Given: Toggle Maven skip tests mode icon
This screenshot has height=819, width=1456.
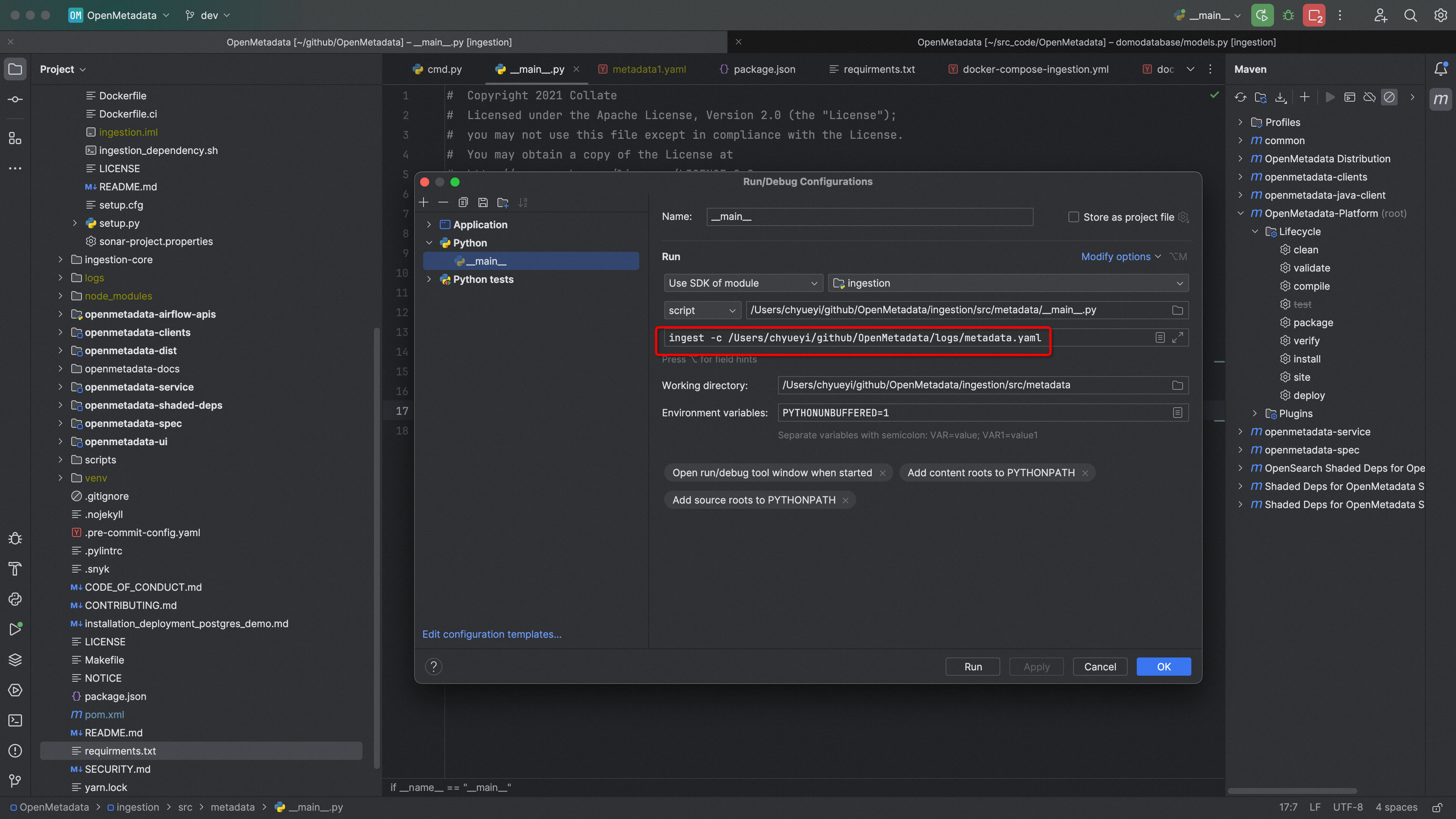Looking at the screenshot, I should (1389, 97).
